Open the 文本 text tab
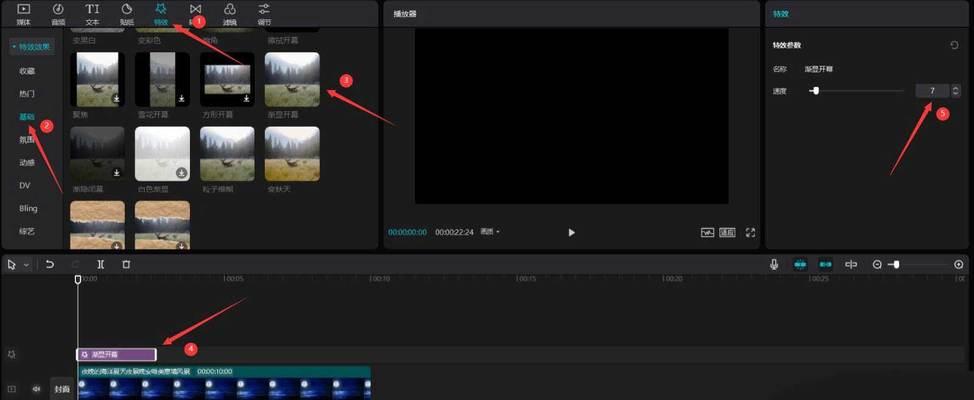Screen dimensions: 974x400 pos(92,14)
